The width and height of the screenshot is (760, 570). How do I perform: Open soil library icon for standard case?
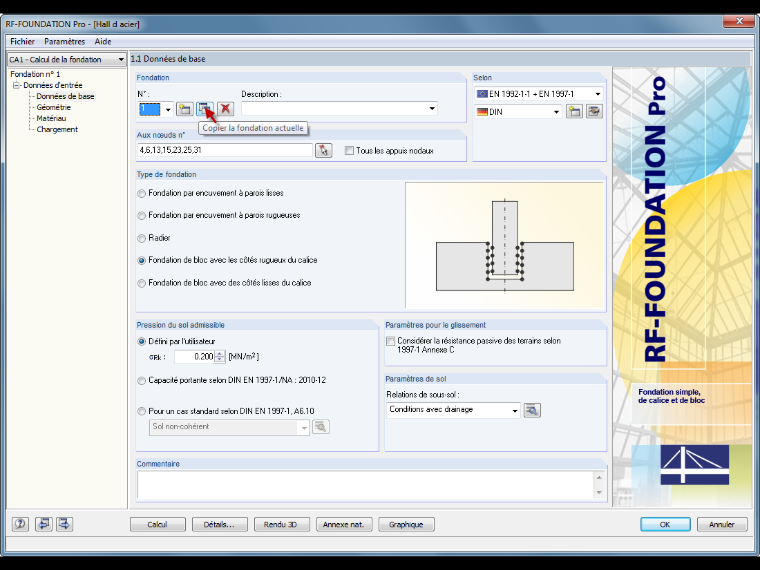[321, 427]
